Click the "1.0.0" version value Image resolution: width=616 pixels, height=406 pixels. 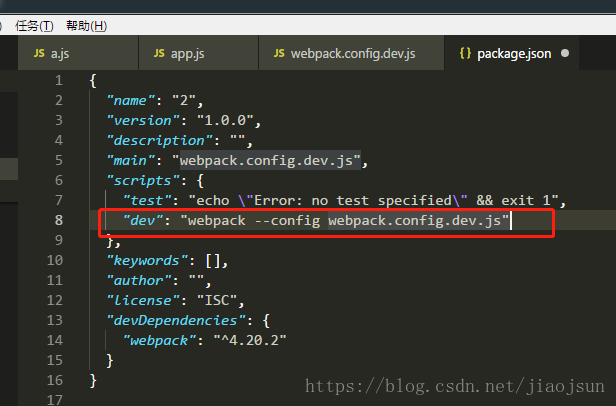tap(226, 121)
